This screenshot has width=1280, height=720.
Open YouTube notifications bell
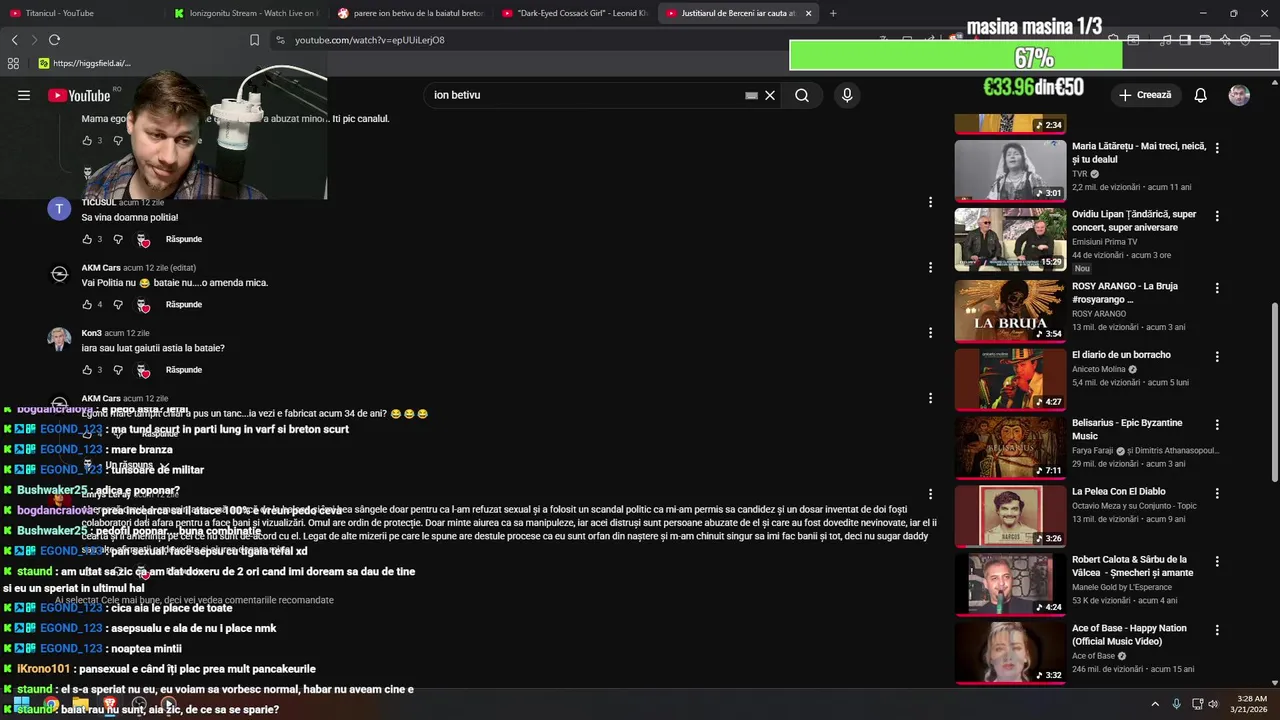pos(1200,95)
